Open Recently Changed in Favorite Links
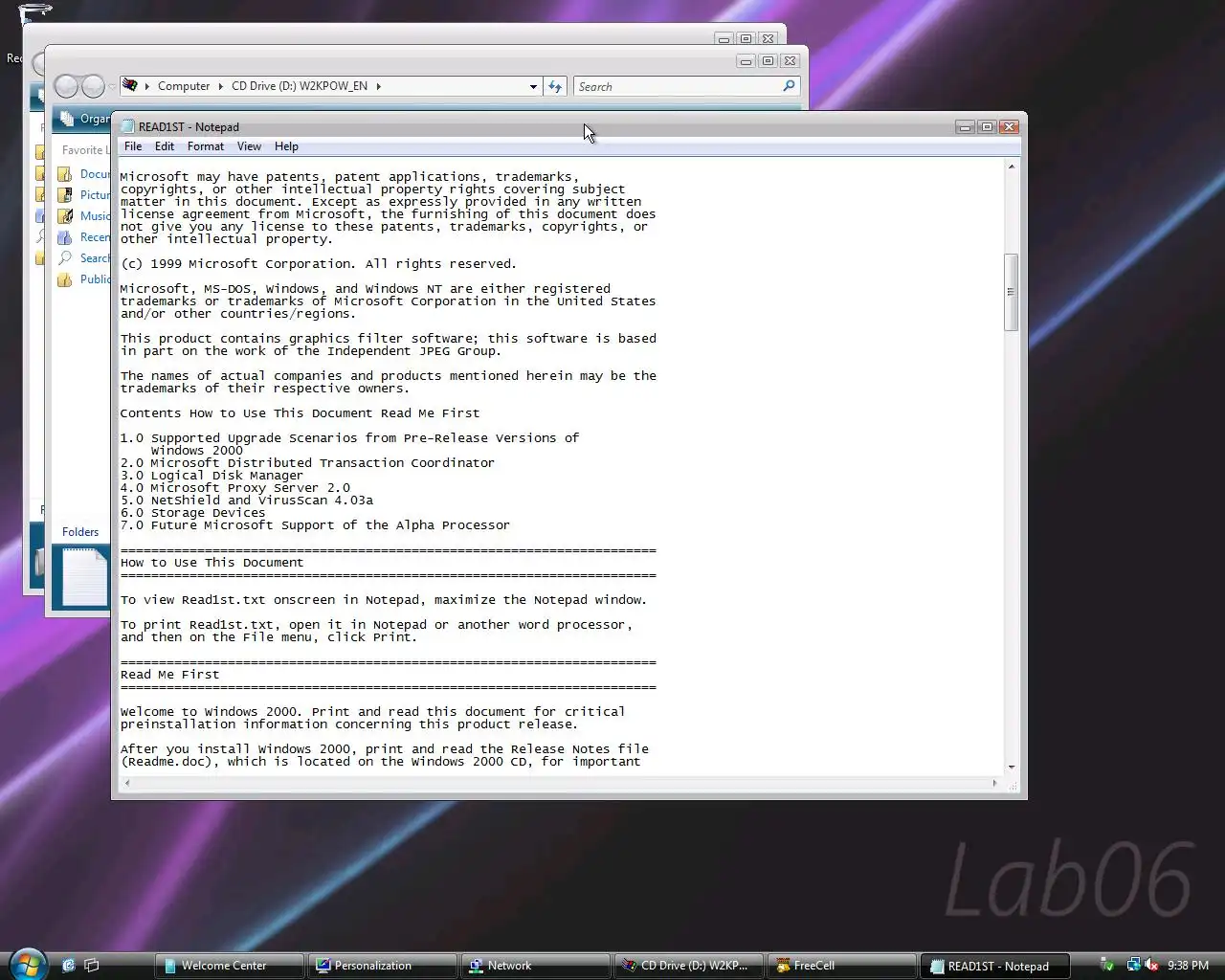The width and height of the screenshot is (1225, 980). [x=95, y=237]
